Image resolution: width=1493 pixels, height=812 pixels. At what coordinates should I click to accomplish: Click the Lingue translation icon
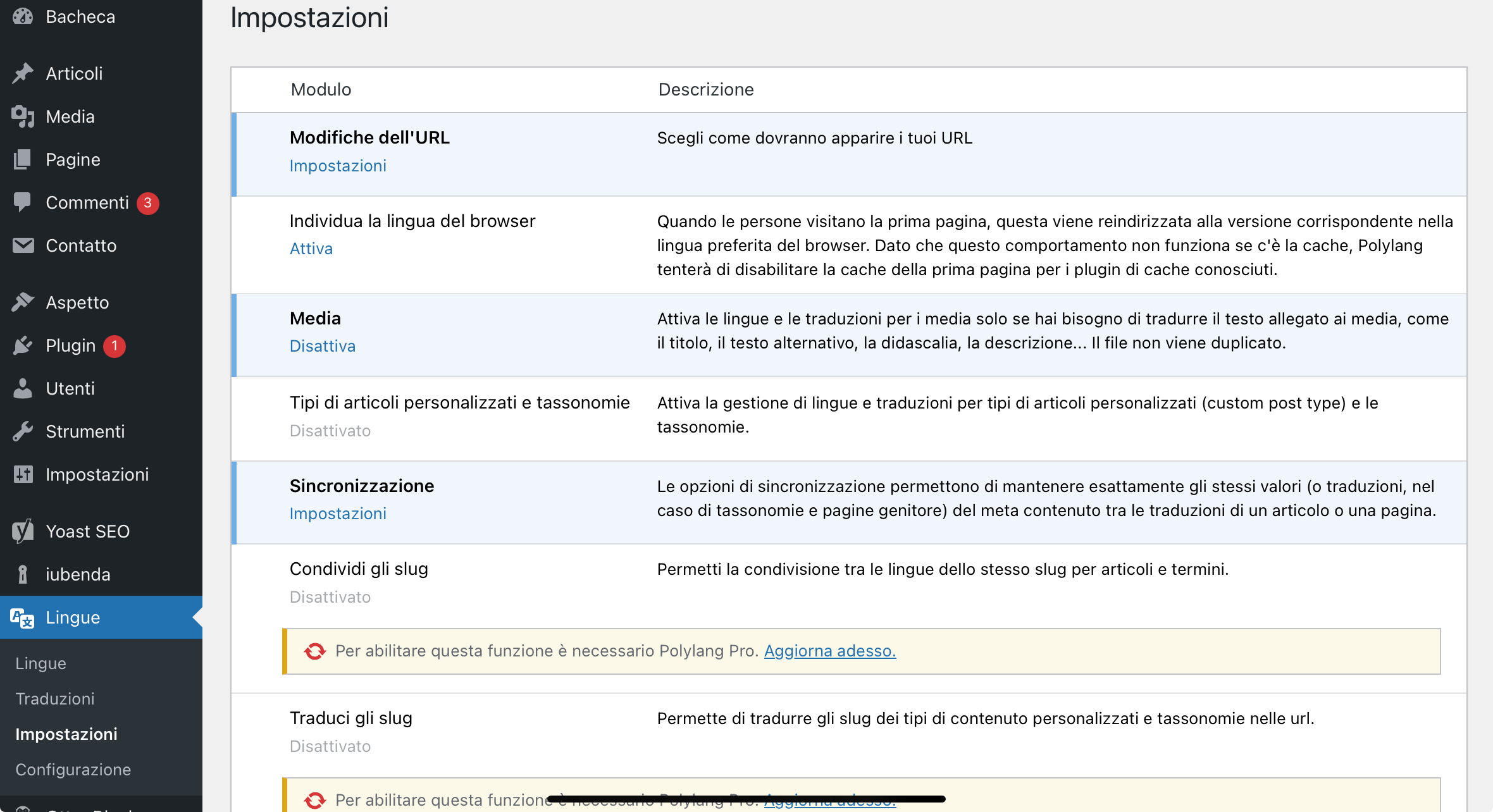point(23,617)
